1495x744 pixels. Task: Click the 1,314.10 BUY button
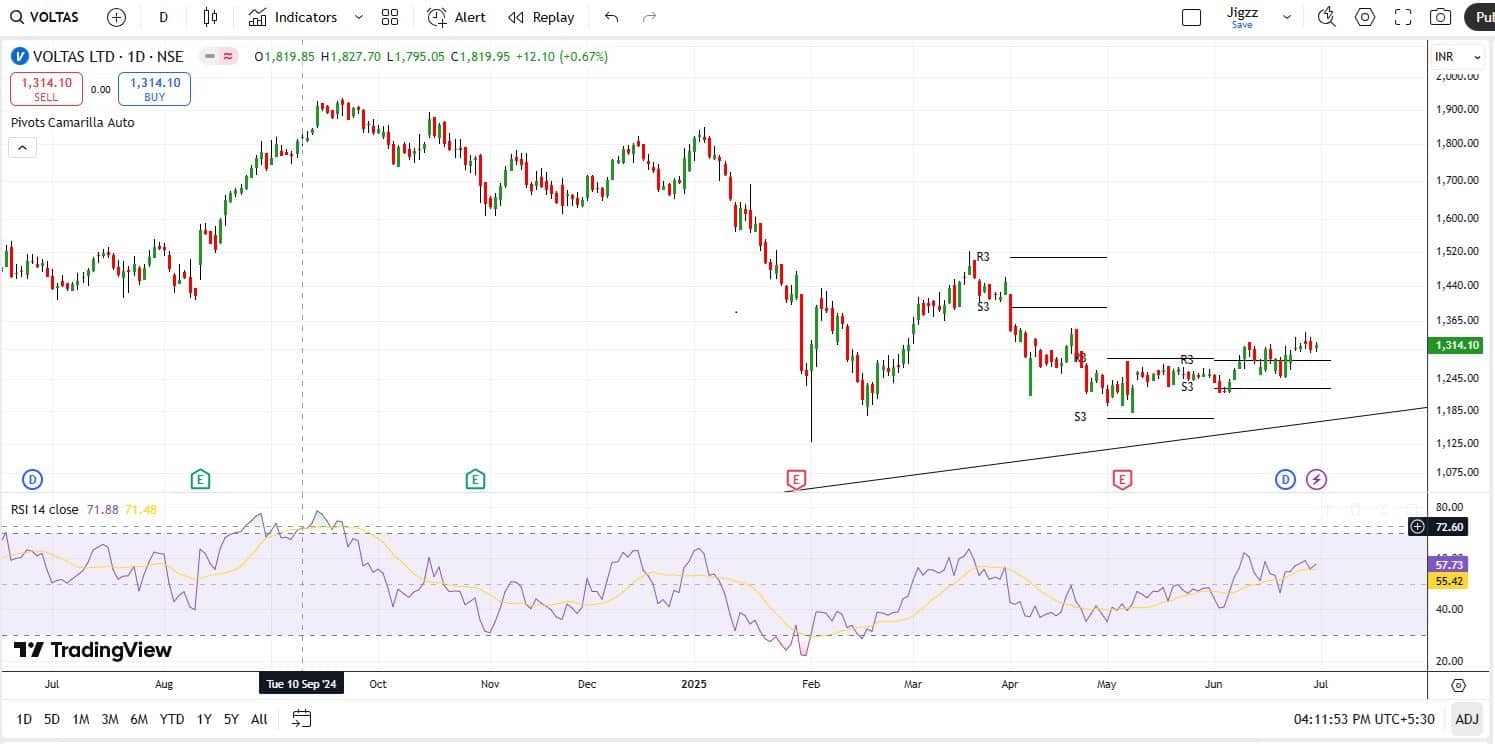pos(154,89)
